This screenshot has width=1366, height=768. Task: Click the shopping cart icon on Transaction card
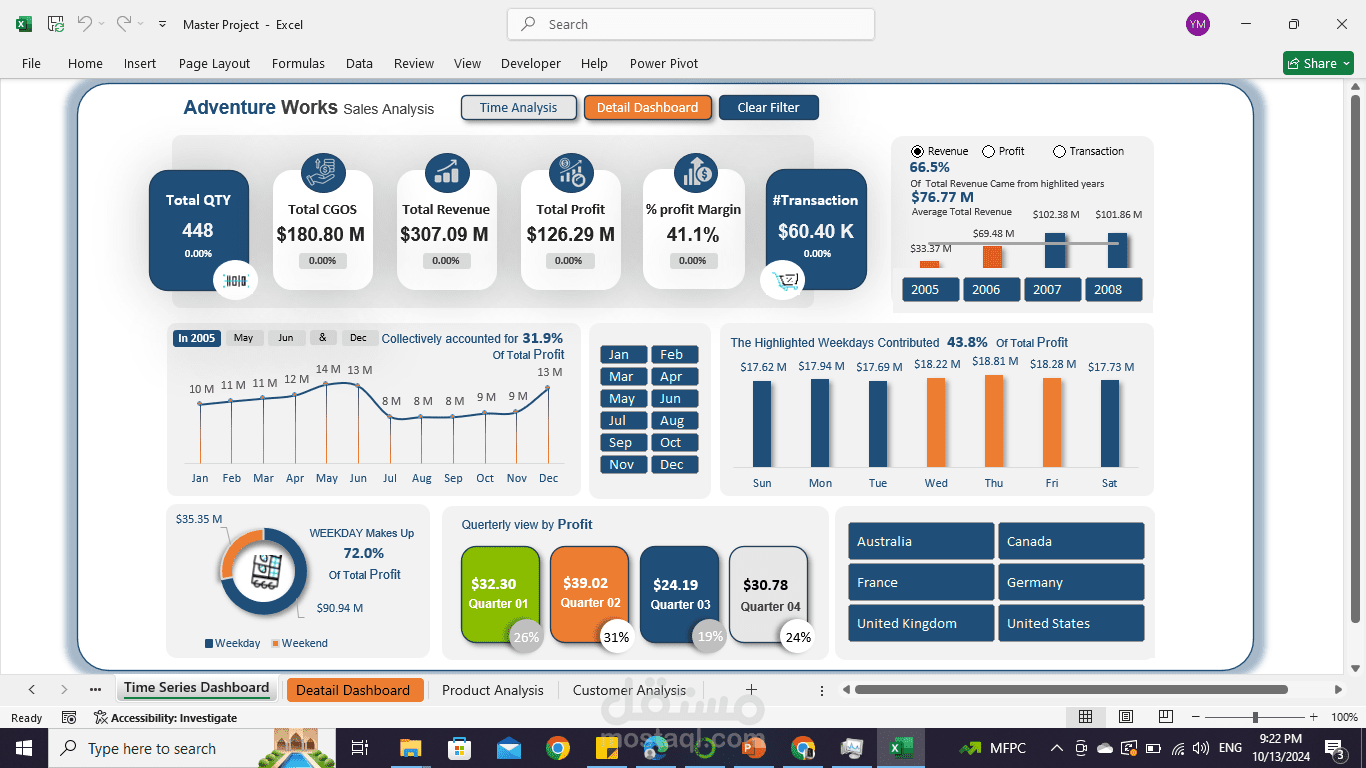[782, 280]
